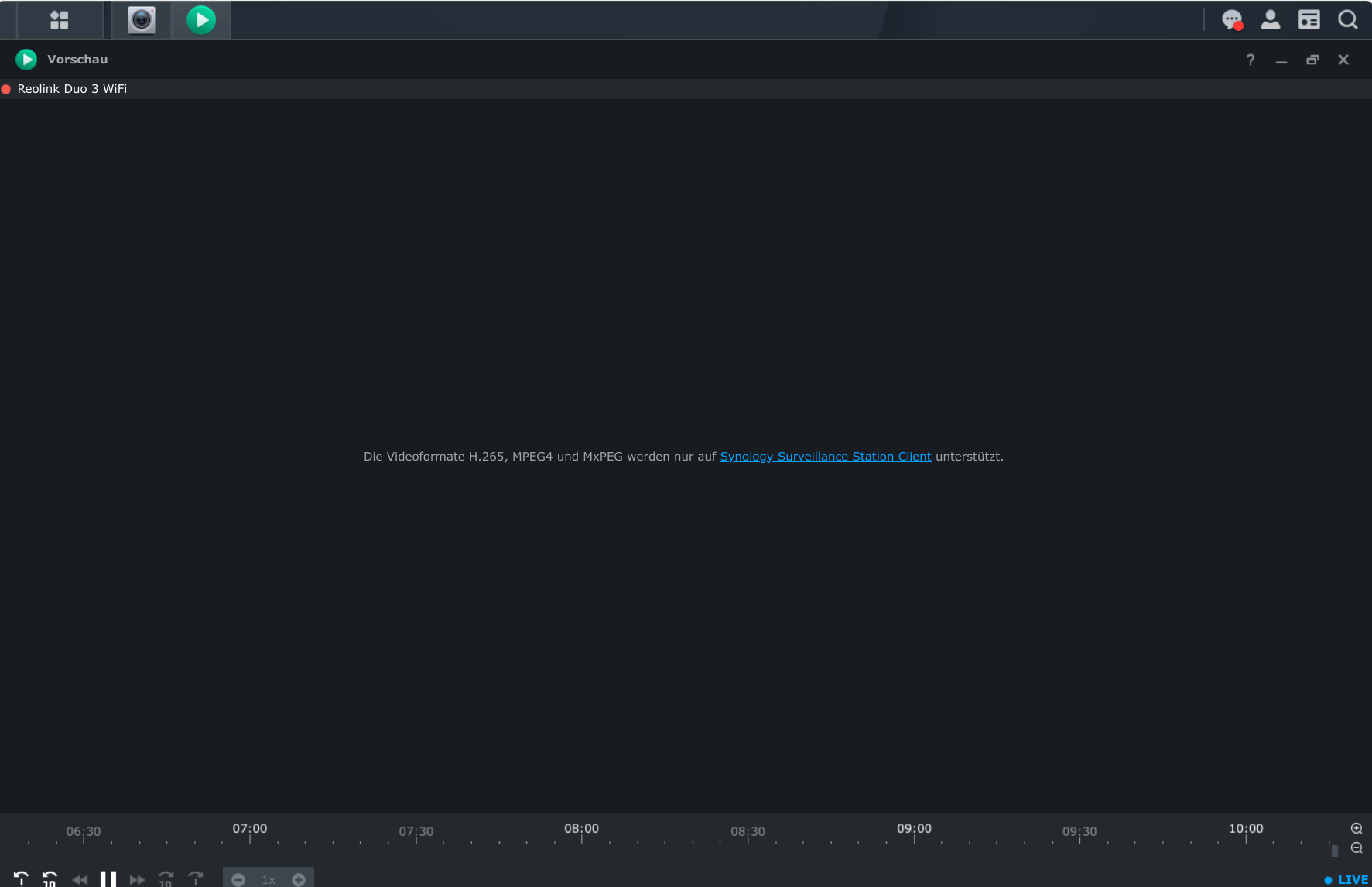The height and width of the screenshot is (887, 1372).
Task: Skip back 10 seconds
Action: pos(50,879)
